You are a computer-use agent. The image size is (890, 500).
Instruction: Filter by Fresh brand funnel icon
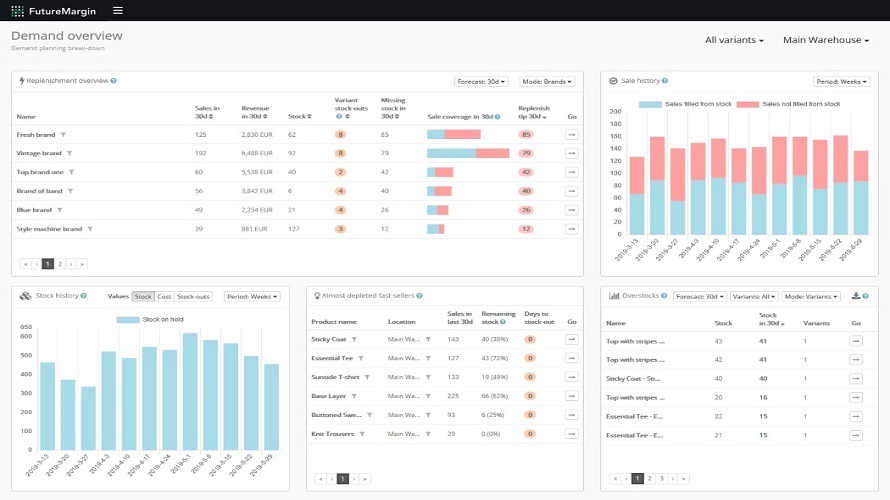63,135
